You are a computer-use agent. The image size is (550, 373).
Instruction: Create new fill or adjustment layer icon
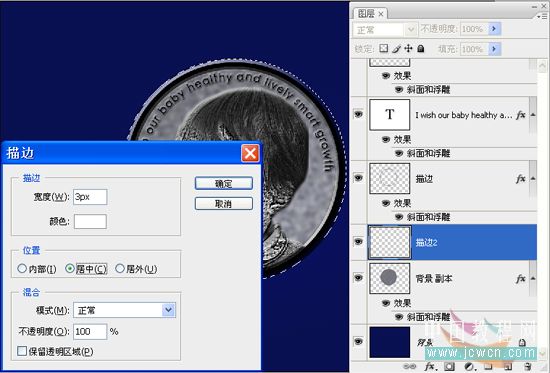pos(469,366)
